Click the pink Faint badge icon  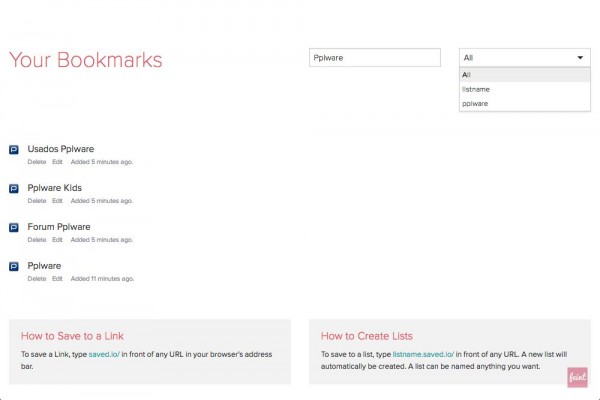(x=577, y=377)
